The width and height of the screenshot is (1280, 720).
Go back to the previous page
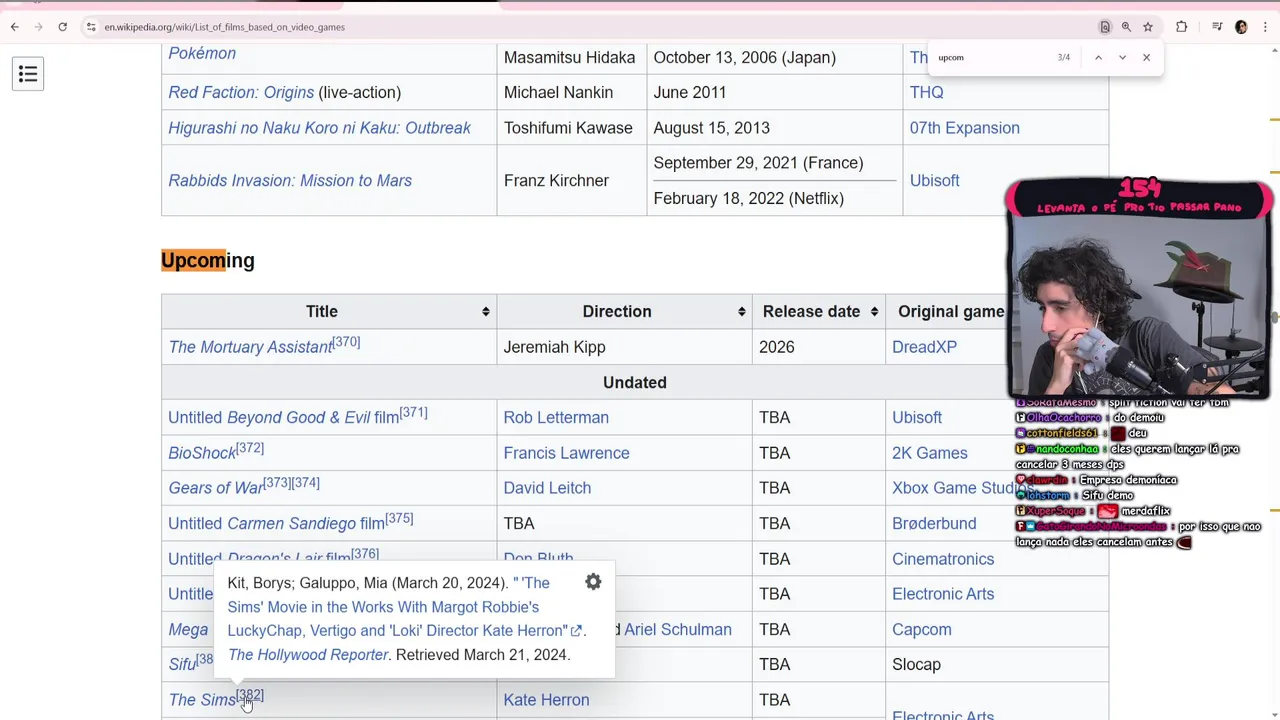coord(15,27)
